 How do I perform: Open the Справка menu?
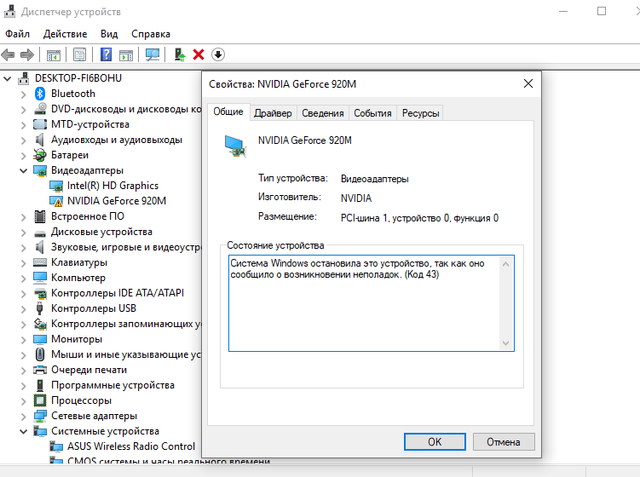151,34
